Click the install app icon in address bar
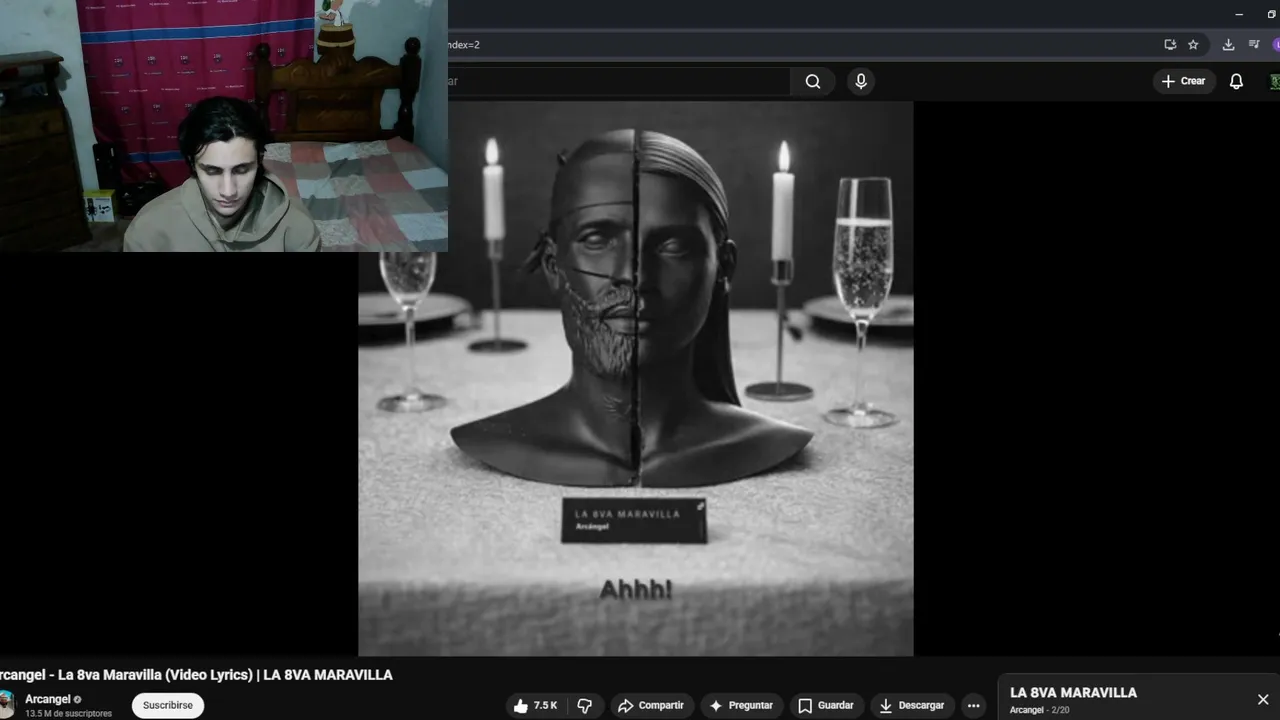1280x720 pixels. tap(1170, 45)
